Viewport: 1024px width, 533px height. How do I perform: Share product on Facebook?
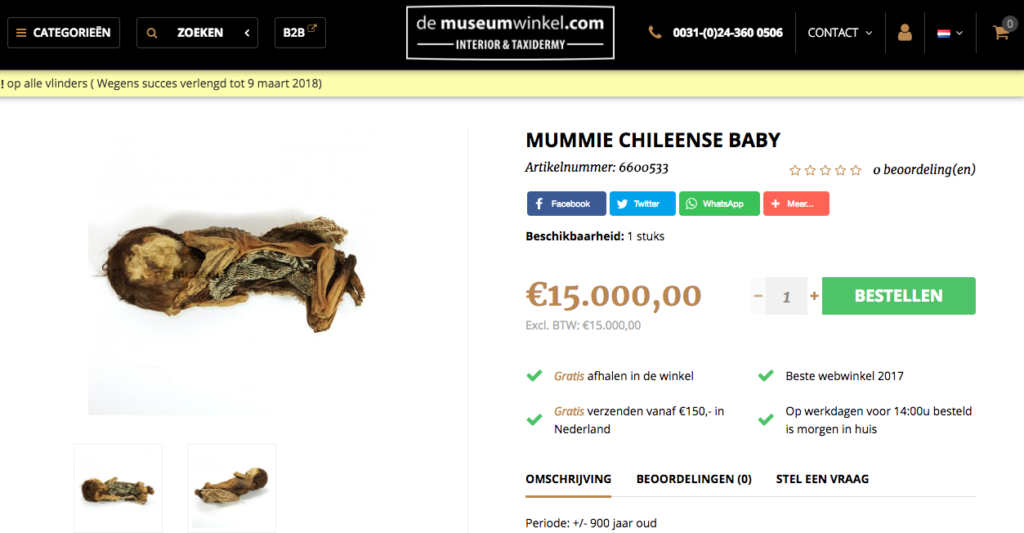(x=566, y=204)
